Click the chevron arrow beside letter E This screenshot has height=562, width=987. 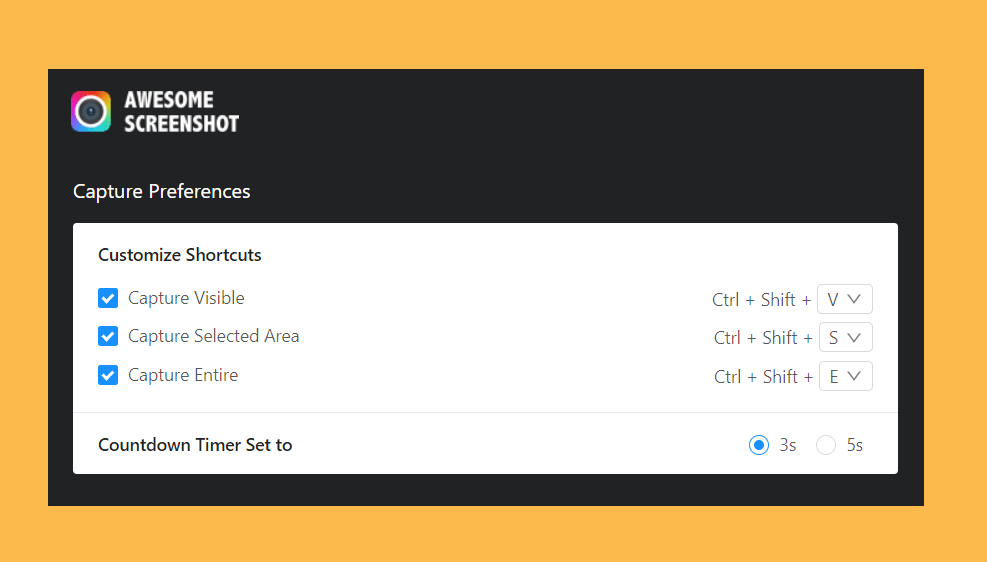[854, 376]
